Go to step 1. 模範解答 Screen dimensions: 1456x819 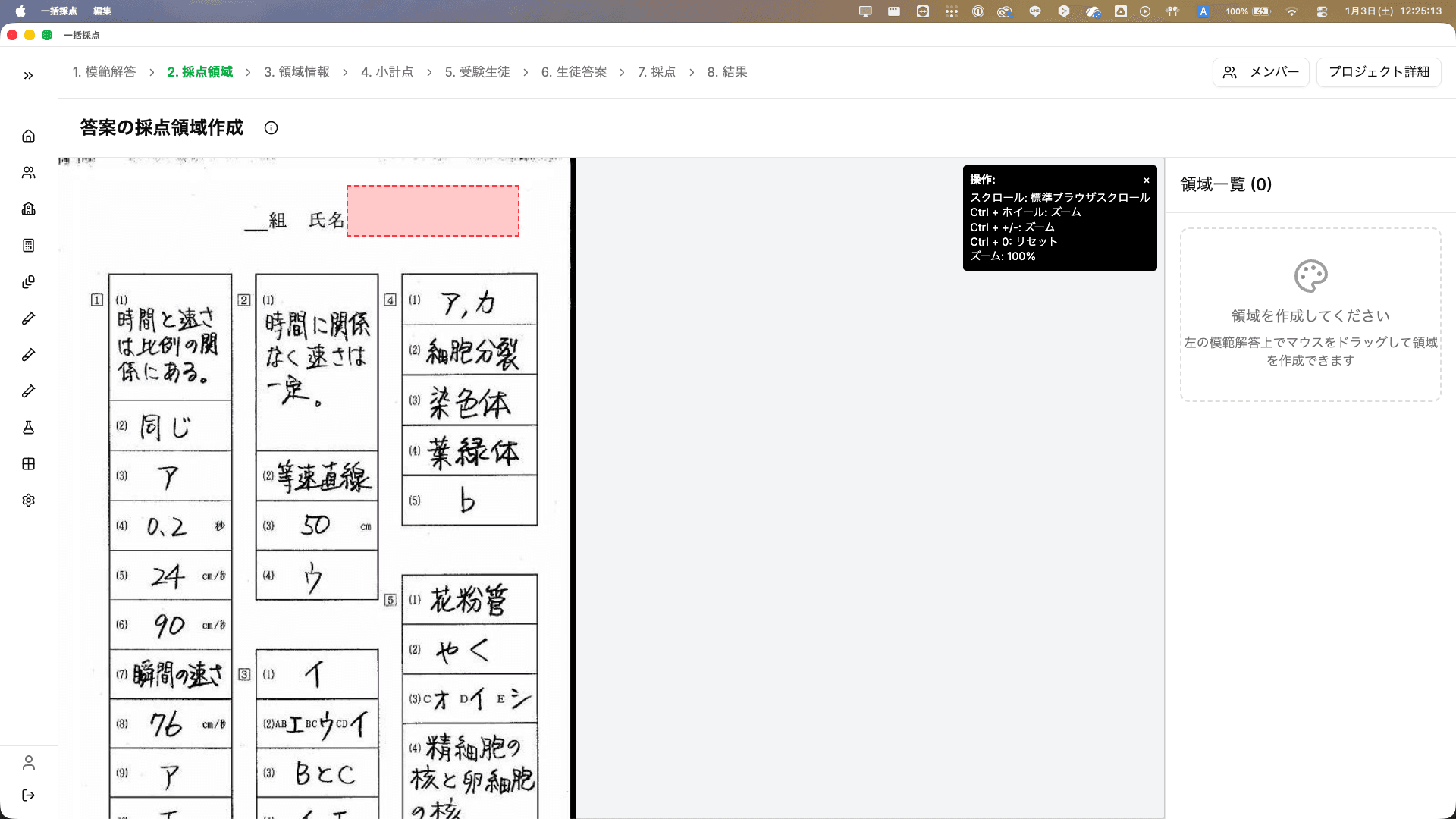(105, 72)
